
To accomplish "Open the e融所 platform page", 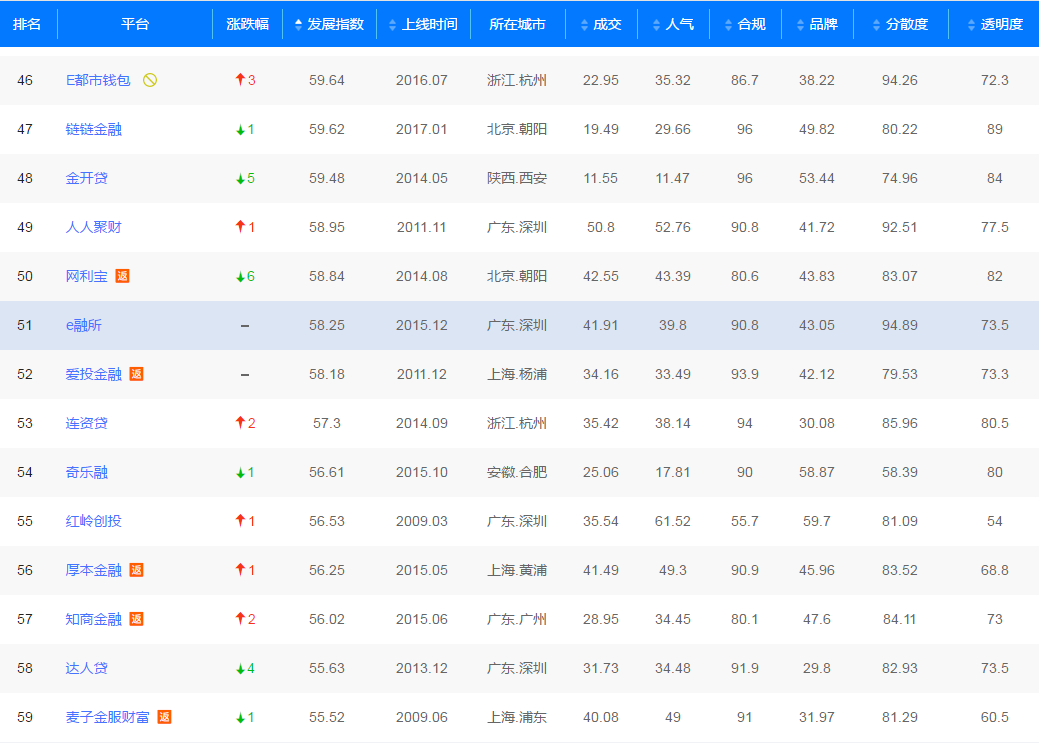I will click(x=83, y=325).
